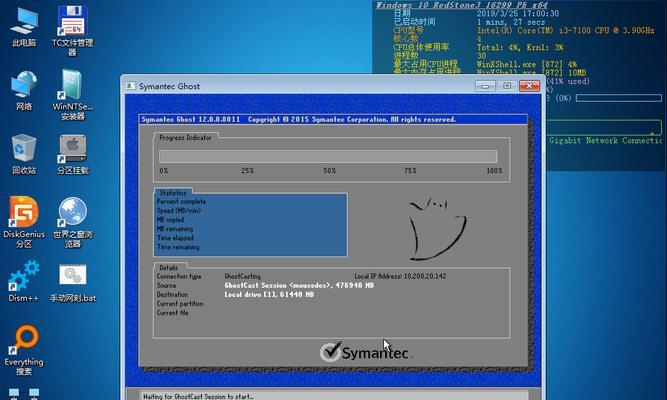Image resolution: width=667 pixels, height=400 pixels.
Task: Click the Statistics panel heading
Action: [173, 193]
